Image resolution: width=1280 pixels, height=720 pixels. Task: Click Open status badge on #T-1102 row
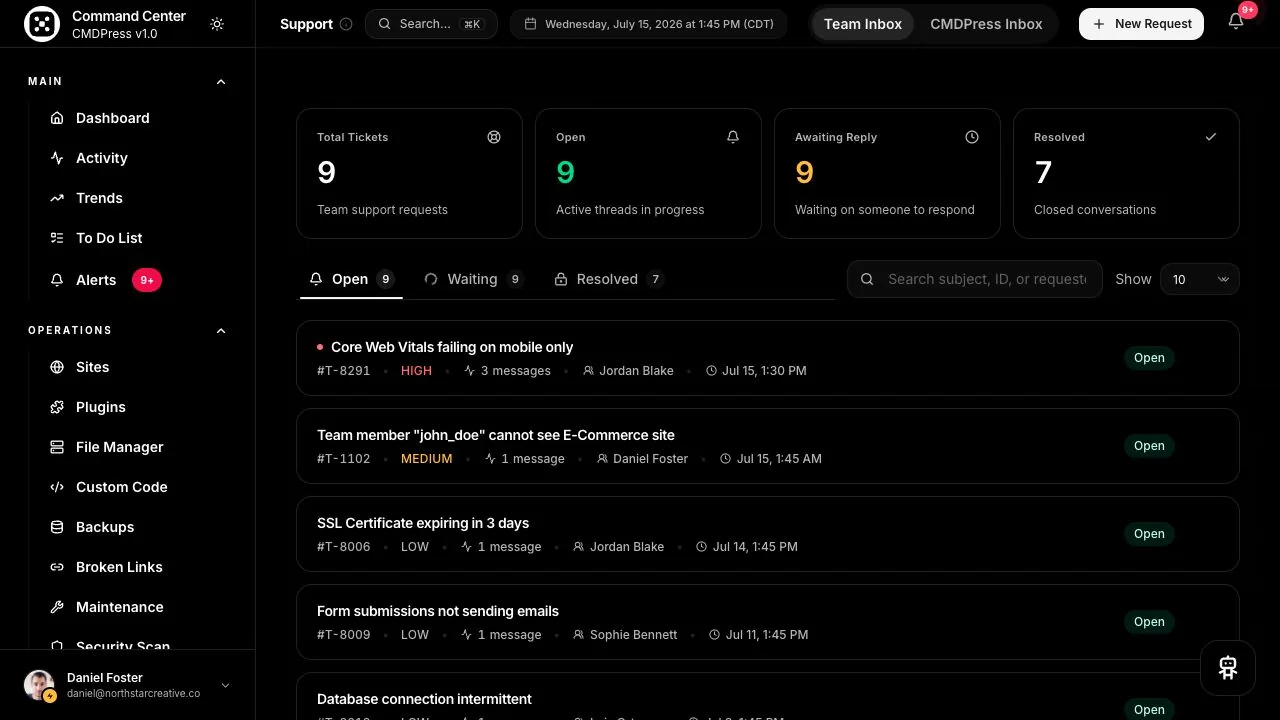coord(1149,446)
